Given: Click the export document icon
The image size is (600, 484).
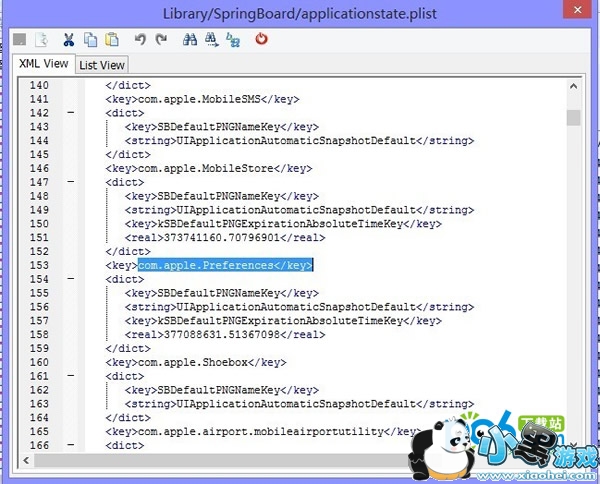Looking at the screenshot, I should [41, 40].
